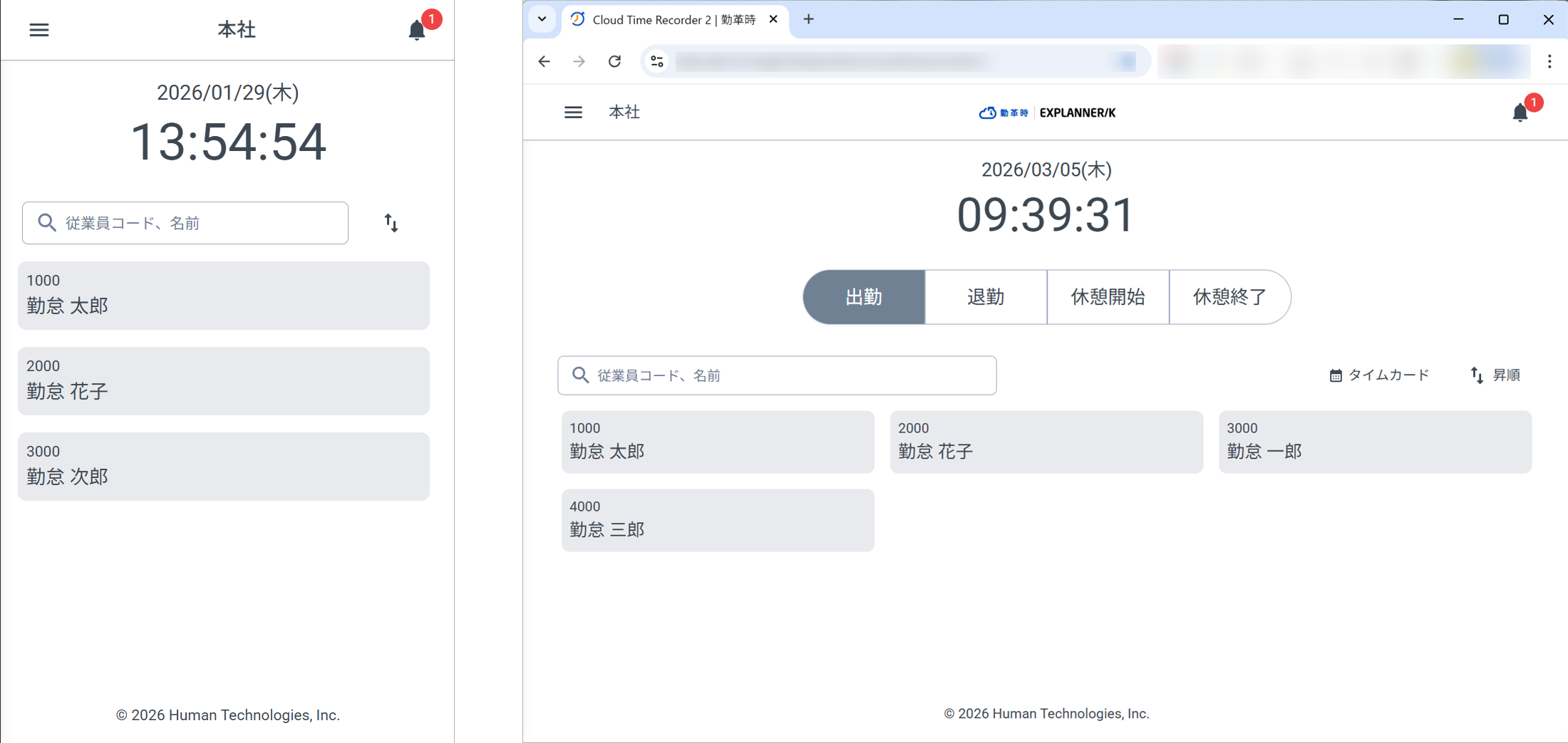
Task: Go back in browser history
Action: click(545, 61)
